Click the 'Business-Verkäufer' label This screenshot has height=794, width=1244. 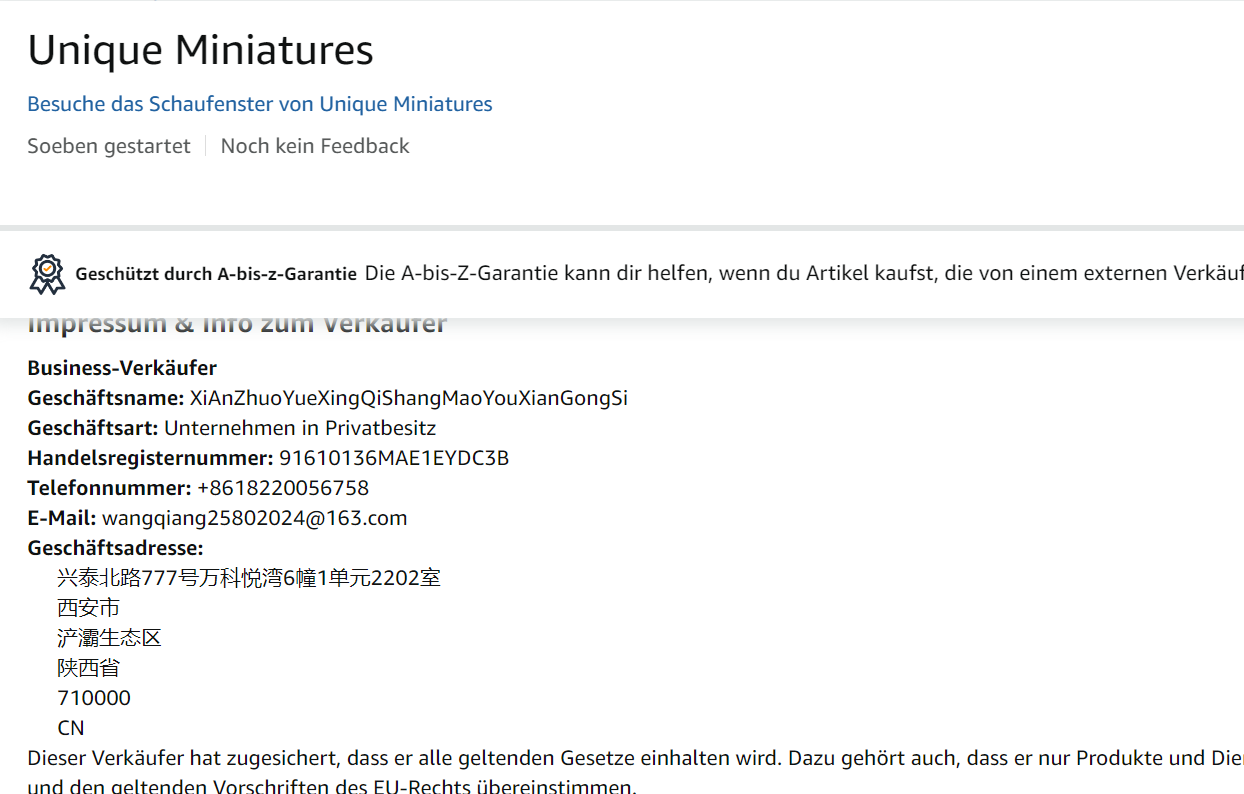122,368
